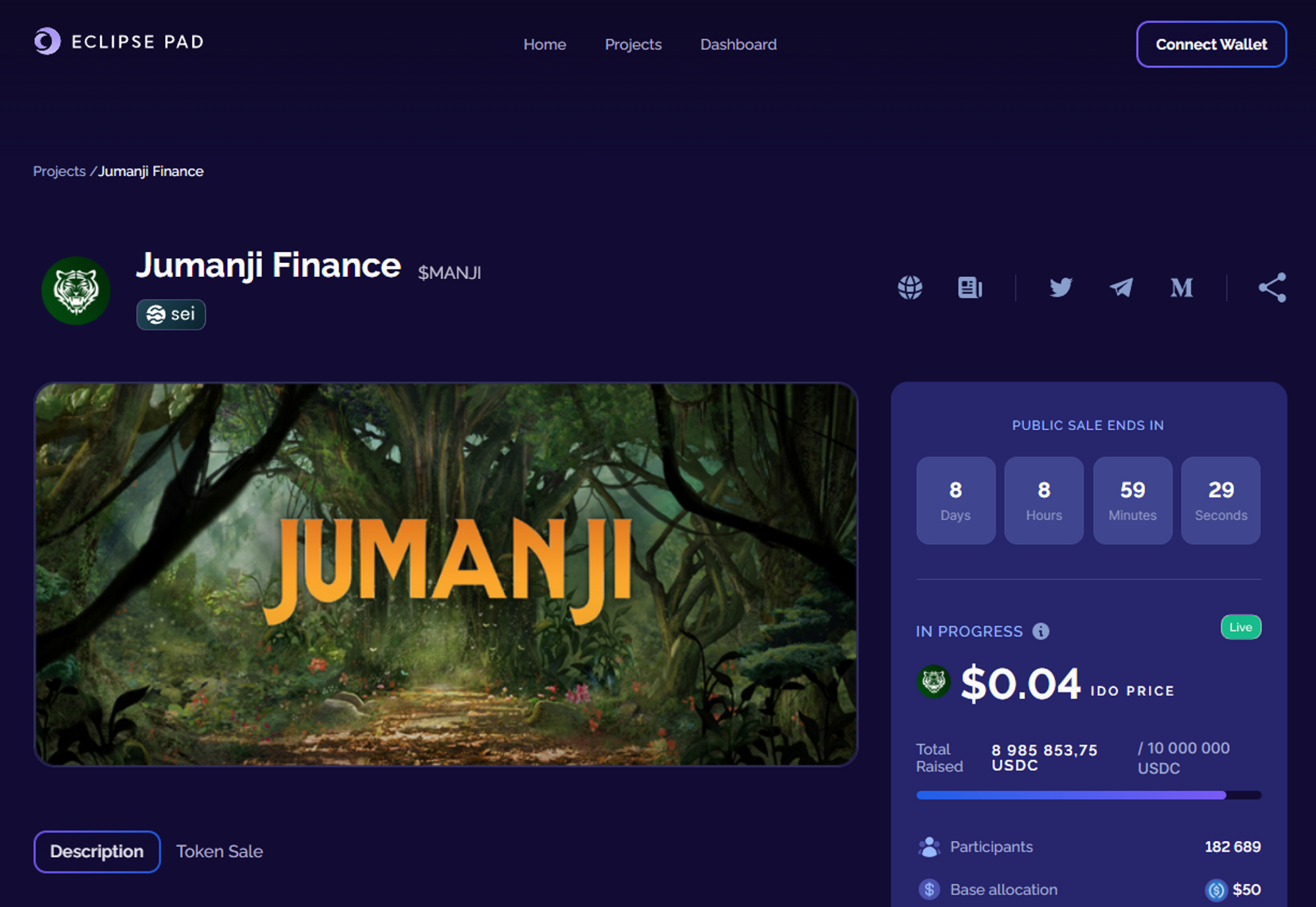Switch to the Token Sale tab
1316x907 pixels.
[x=219, y=851]
